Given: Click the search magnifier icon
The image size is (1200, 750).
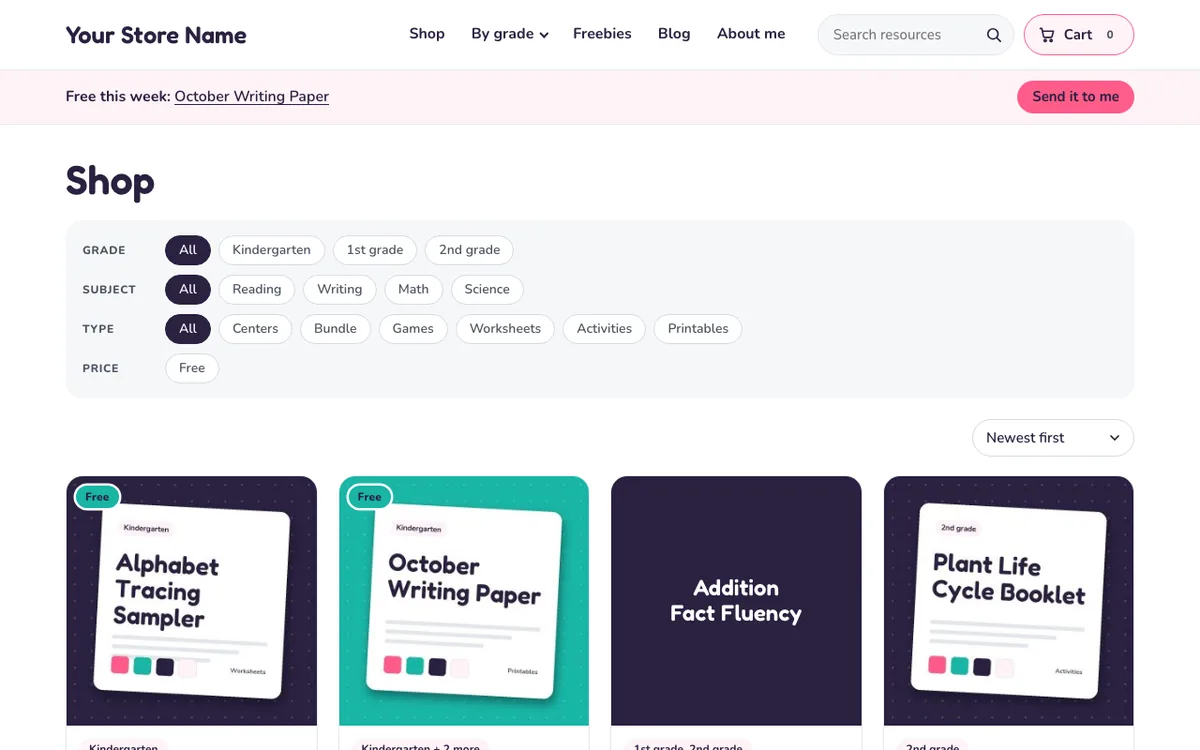Looking at the screenshot, I should click(993, 35).
